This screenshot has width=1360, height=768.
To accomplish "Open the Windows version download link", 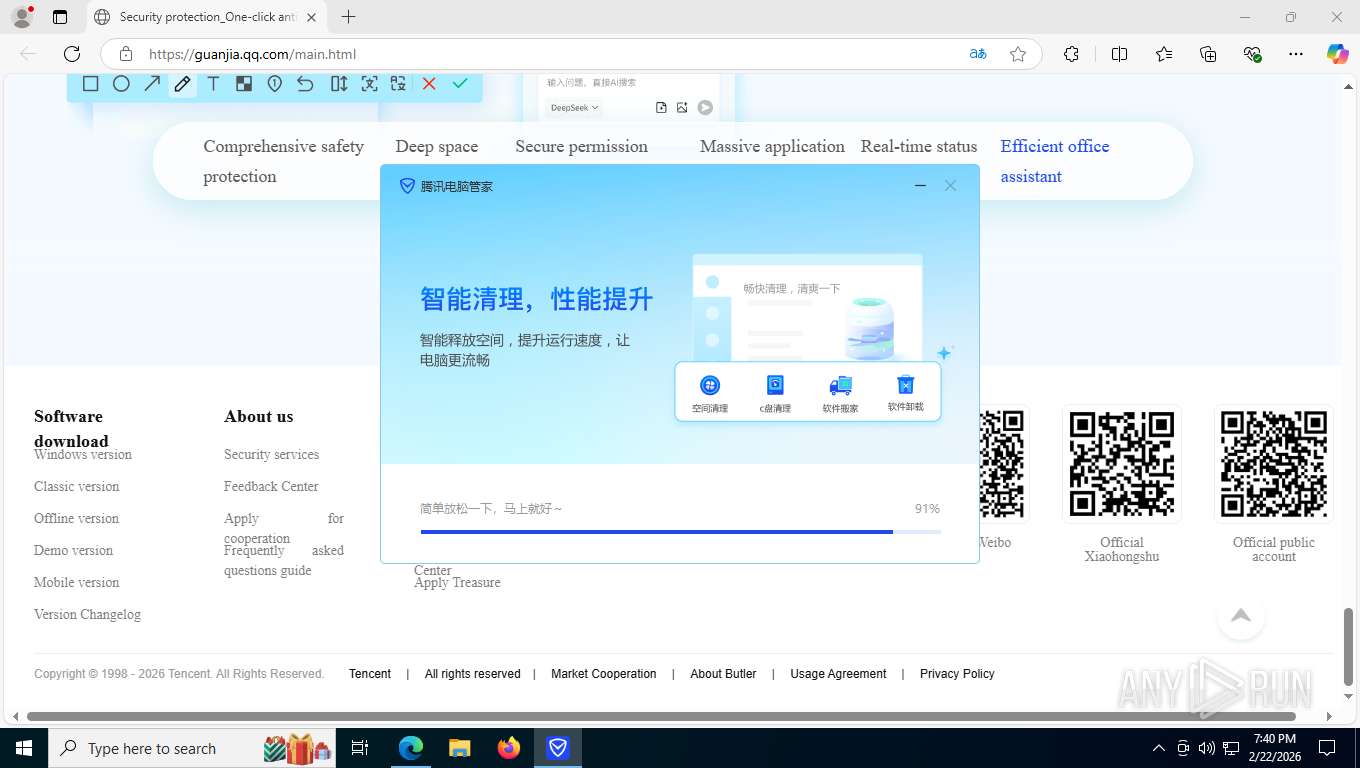I will 83,454.
